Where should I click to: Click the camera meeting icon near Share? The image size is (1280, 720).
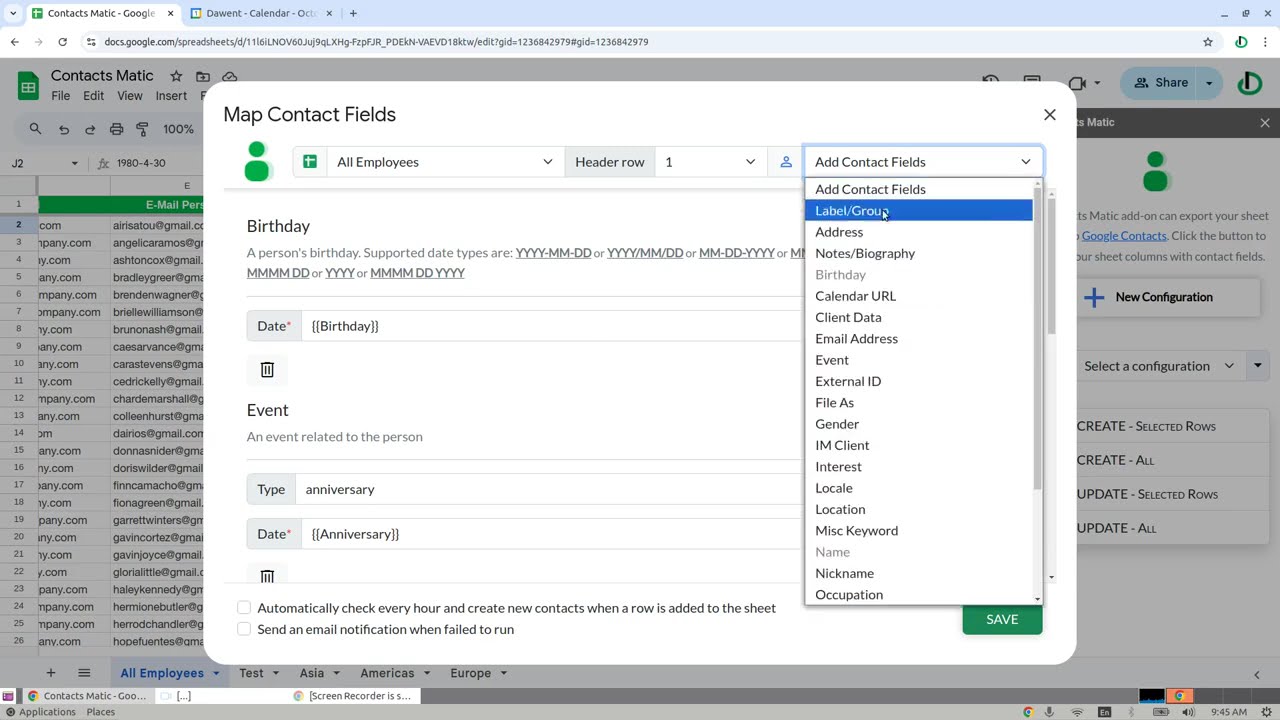tap(1076, 83)
